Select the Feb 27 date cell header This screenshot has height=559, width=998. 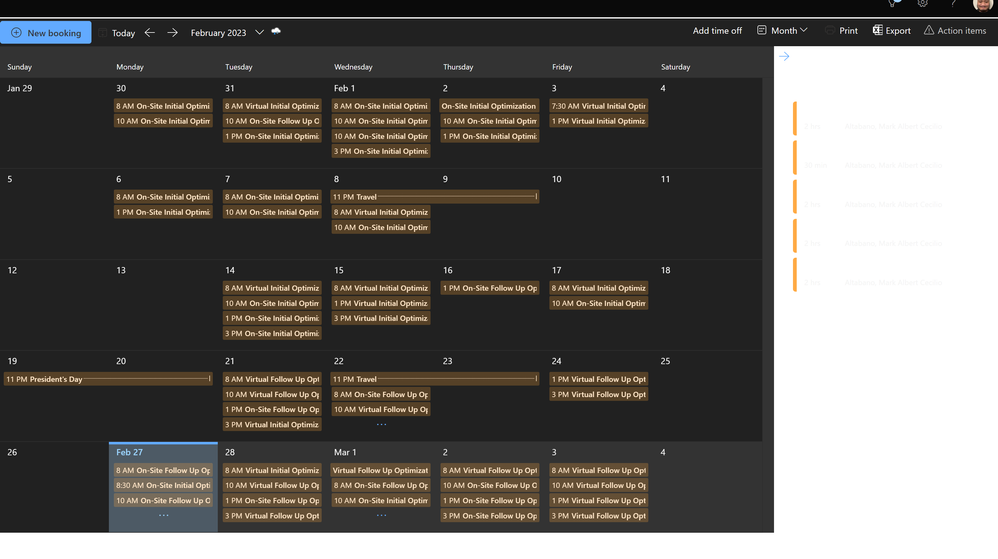[x=129, y=453]
